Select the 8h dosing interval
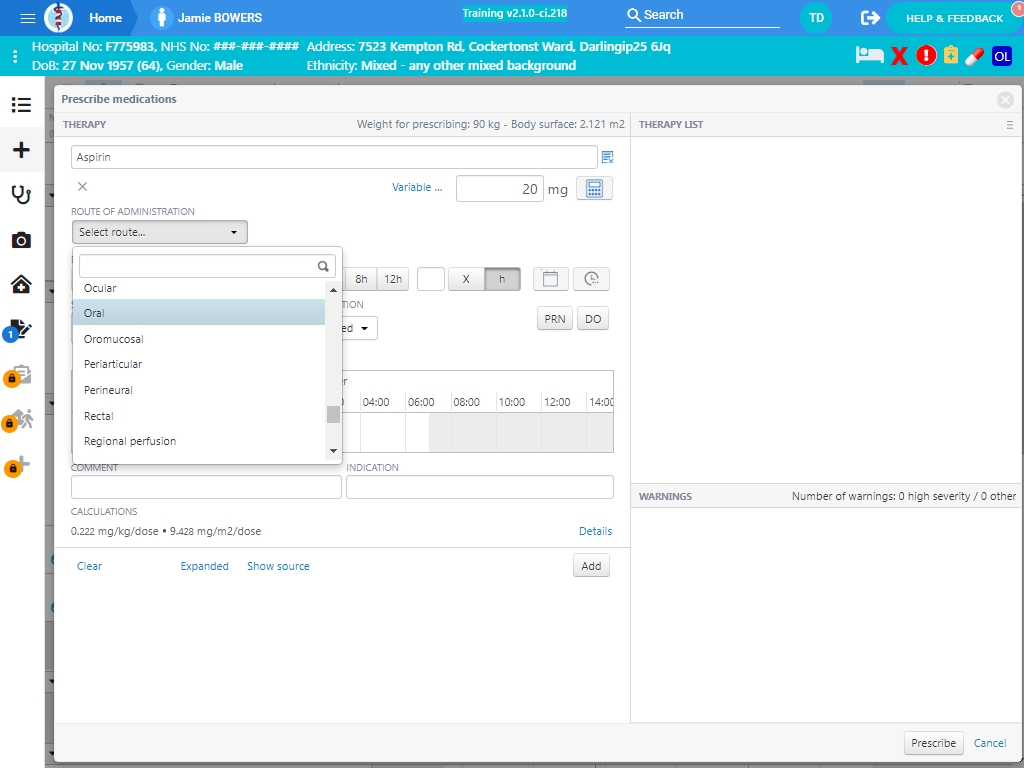 pos(360,279)
